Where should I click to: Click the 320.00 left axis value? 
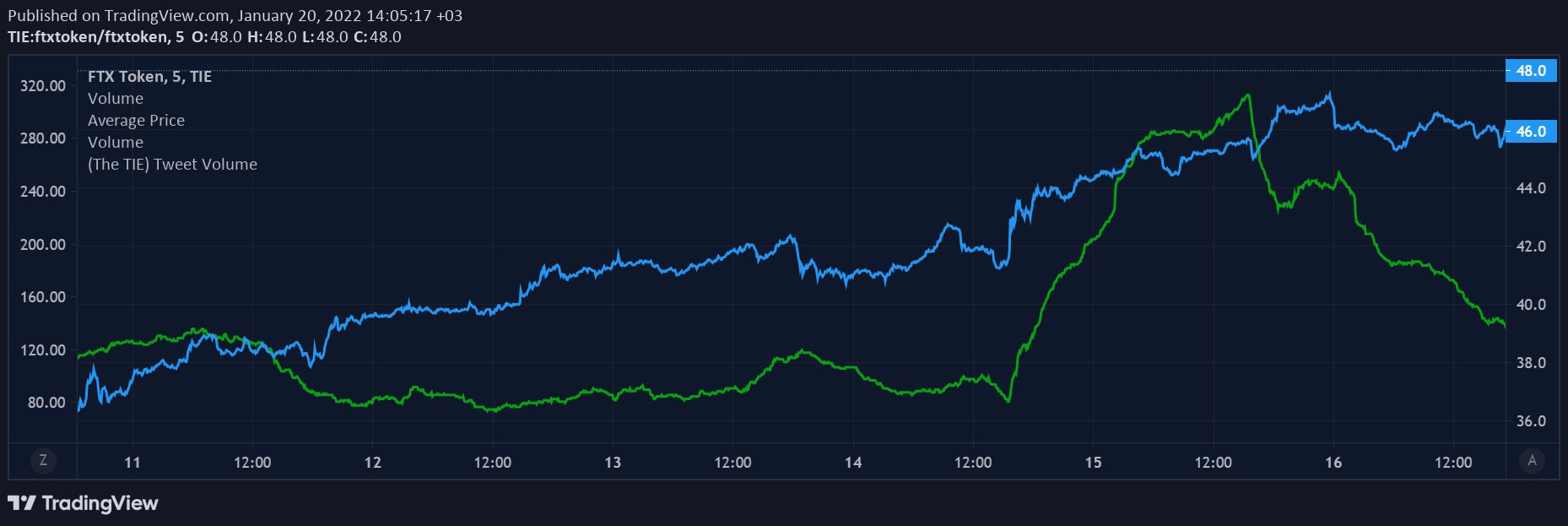click(43, 86)
